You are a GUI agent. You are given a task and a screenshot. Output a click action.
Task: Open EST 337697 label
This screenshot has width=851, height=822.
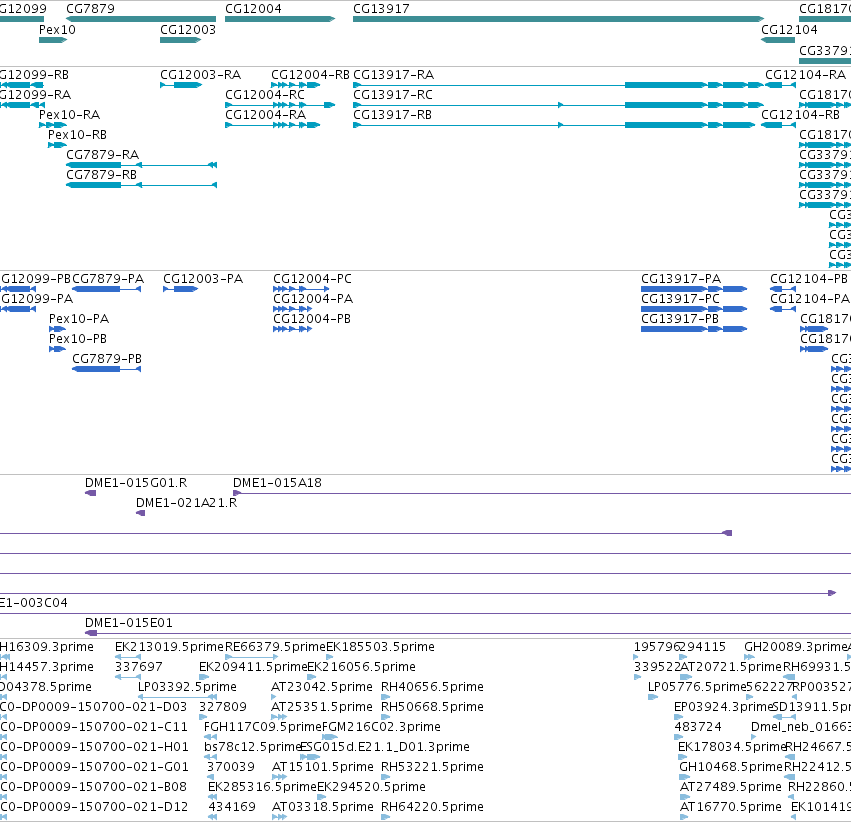[x=138, y=667]
